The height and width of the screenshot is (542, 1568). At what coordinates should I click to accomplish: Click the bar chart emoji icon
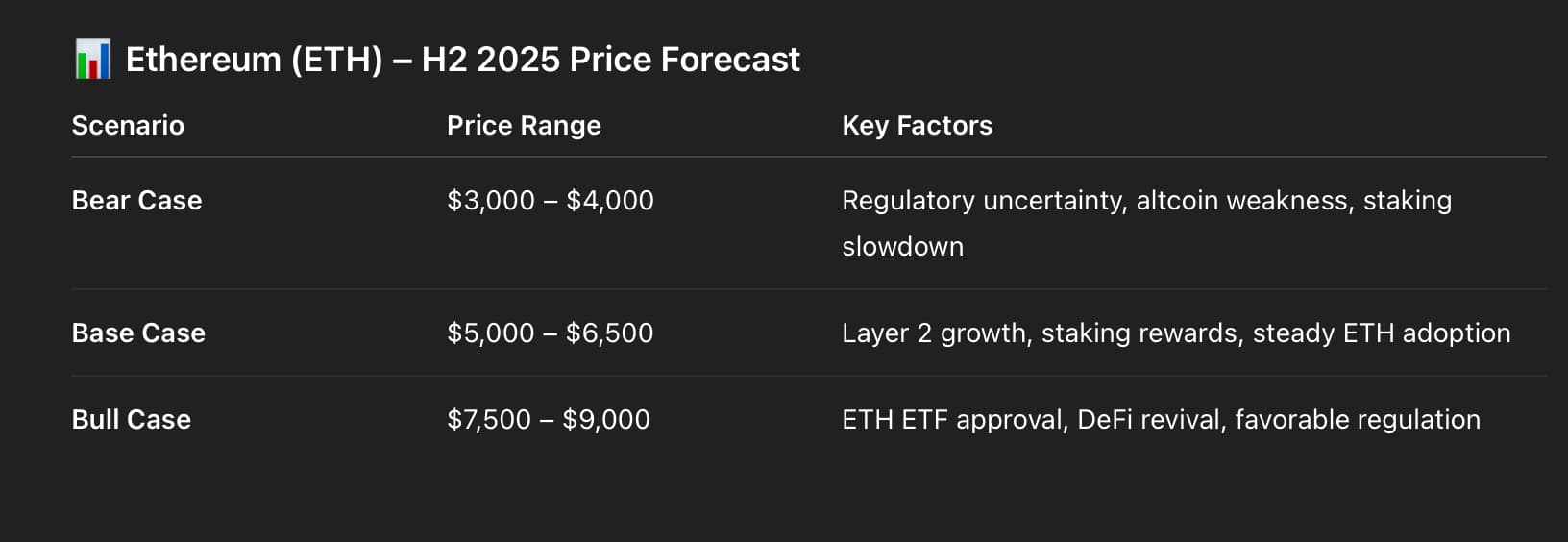click(92, 60)
